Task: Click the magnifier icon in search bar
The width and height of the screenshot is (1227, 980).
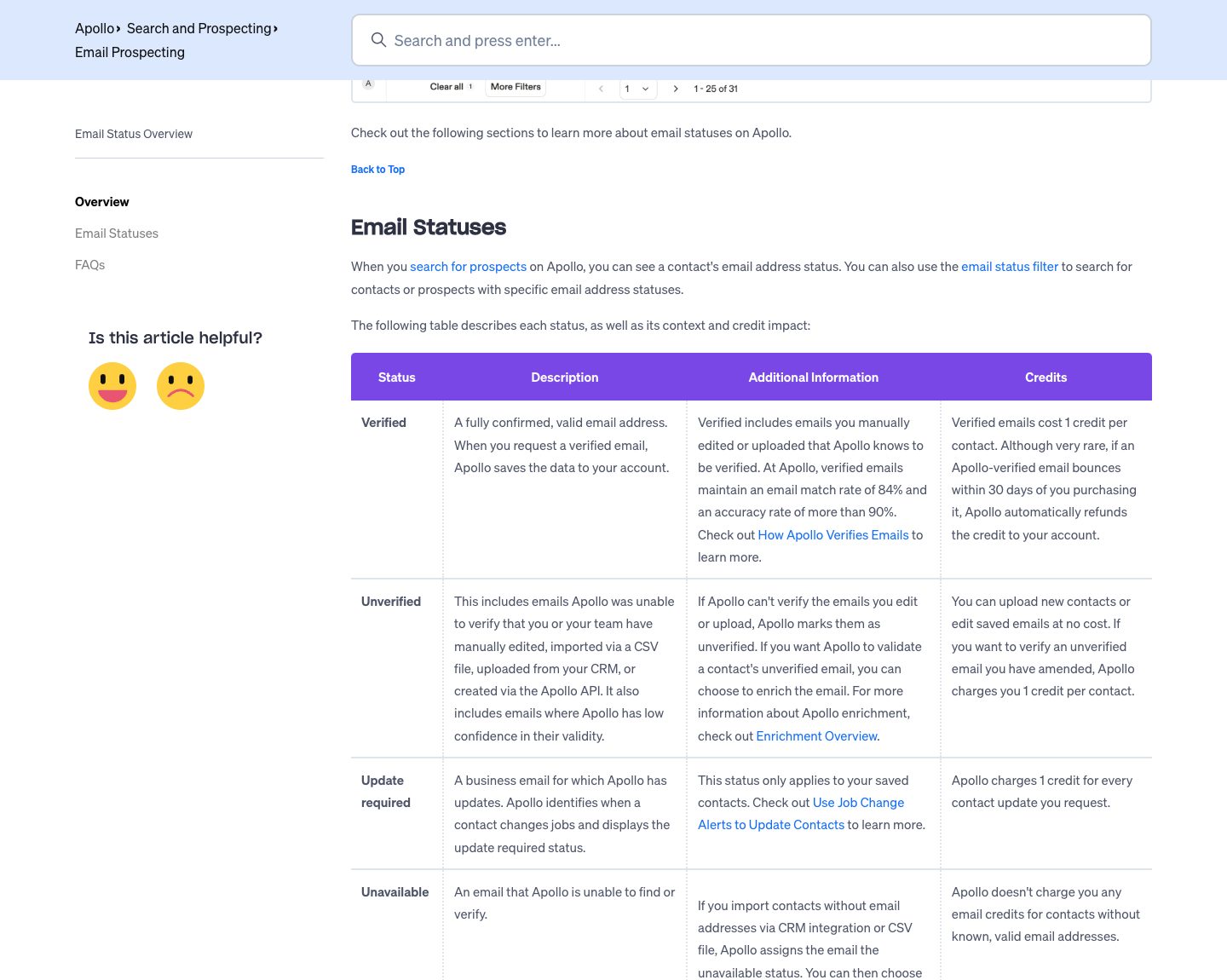Action: 378,40
